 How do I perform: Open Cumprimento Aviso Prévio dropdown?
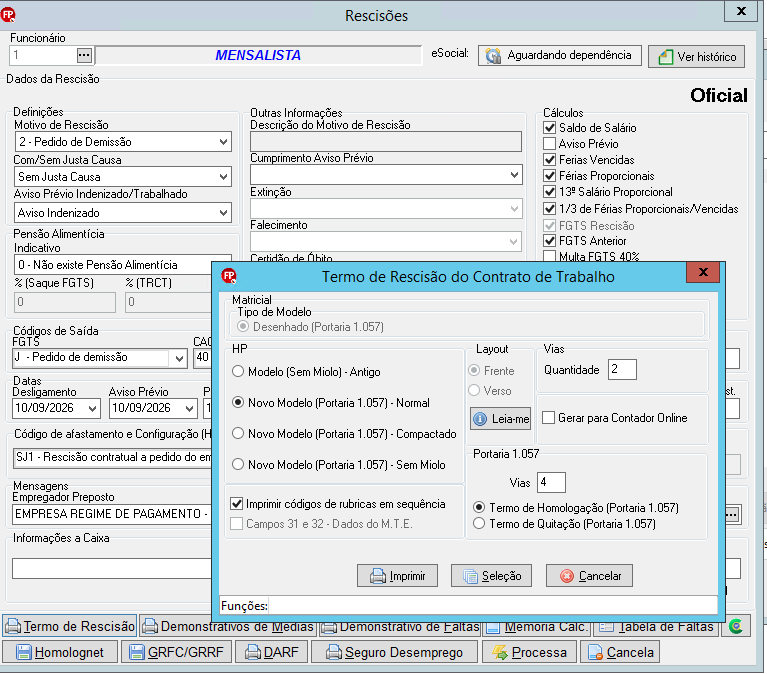(514, 175)
